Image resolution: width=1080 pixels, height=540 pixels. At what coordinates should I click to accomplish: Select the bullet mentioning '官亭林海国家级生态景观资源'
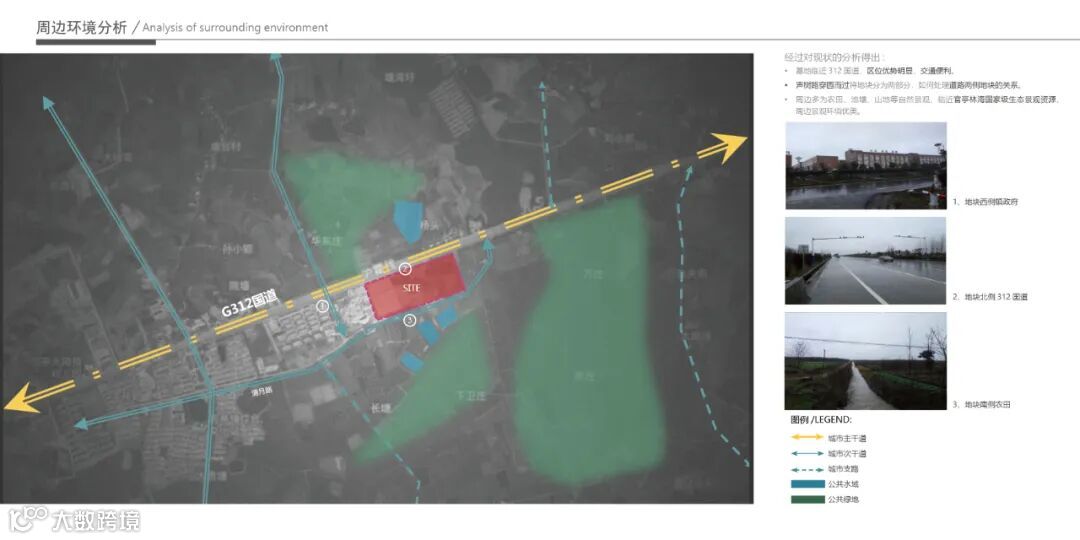[925, 105]
